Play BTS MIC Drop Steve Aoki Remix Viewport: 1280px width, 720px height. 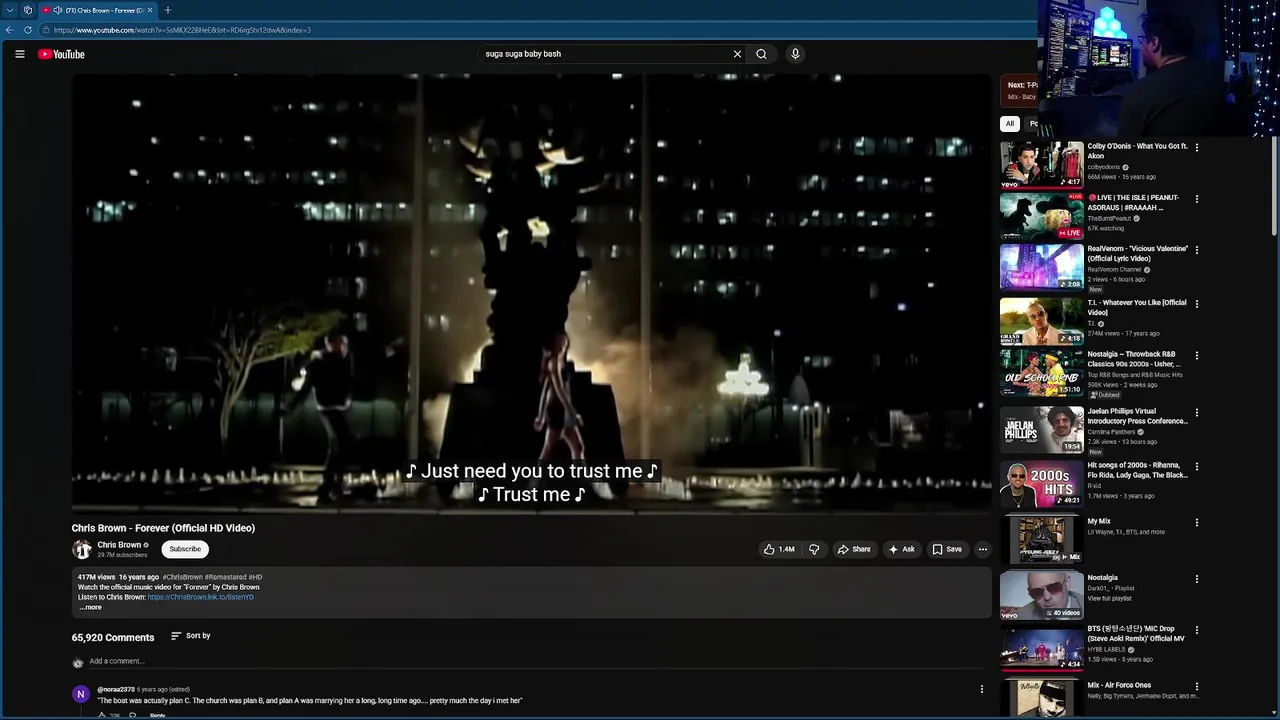pyautogui.click(x=1041, y=648)
